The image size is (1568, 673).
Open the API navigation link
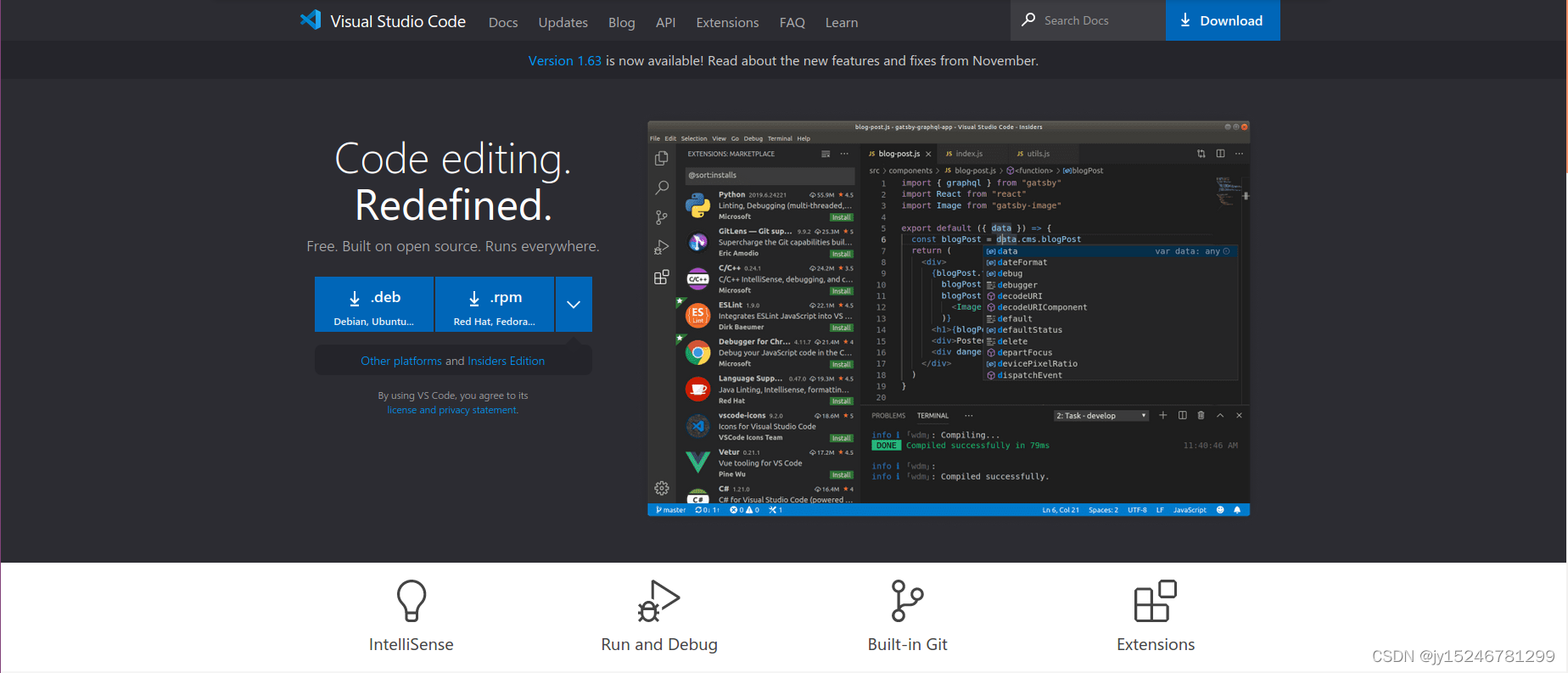[665, 23]
